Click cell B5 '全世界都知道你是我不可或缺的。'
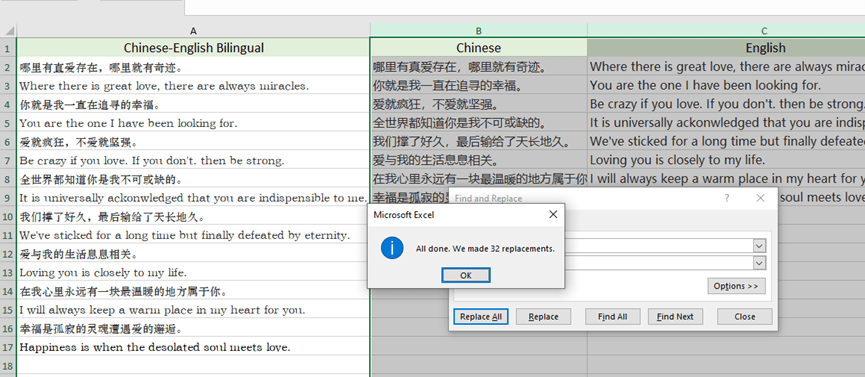Image resolution: width=865 pixels, height=377 pixels. pos(478,123)
